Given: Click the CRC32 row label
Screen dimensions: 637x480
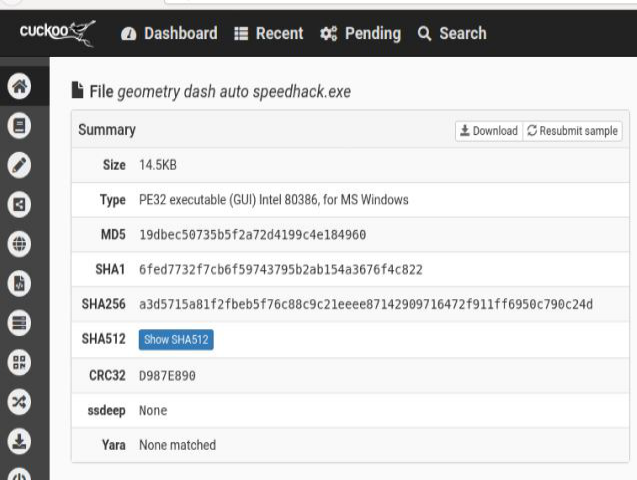Looking at the screenshot, I should coord(107,376).
